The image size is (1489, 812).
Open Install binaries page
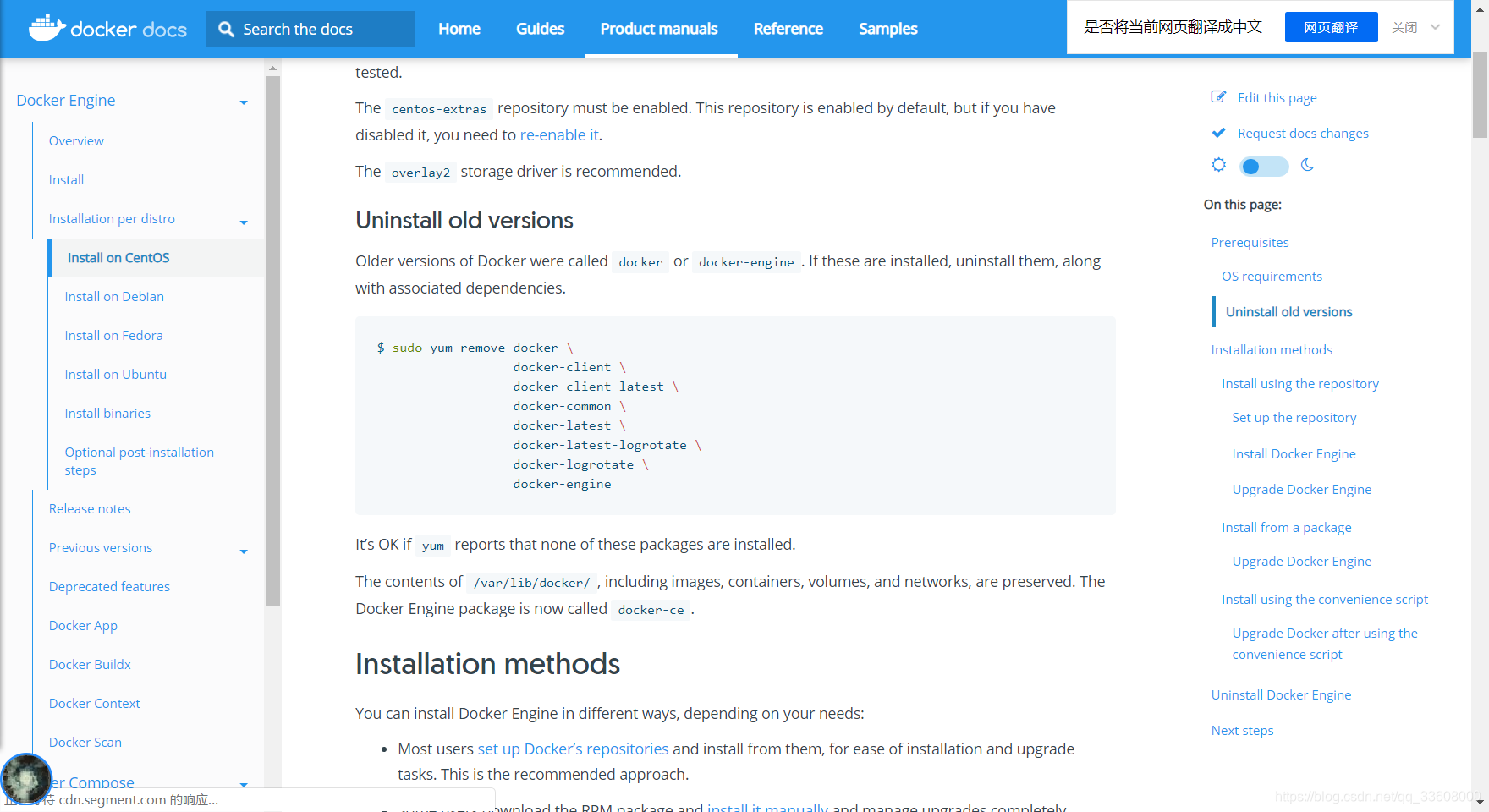coord(107,413)
